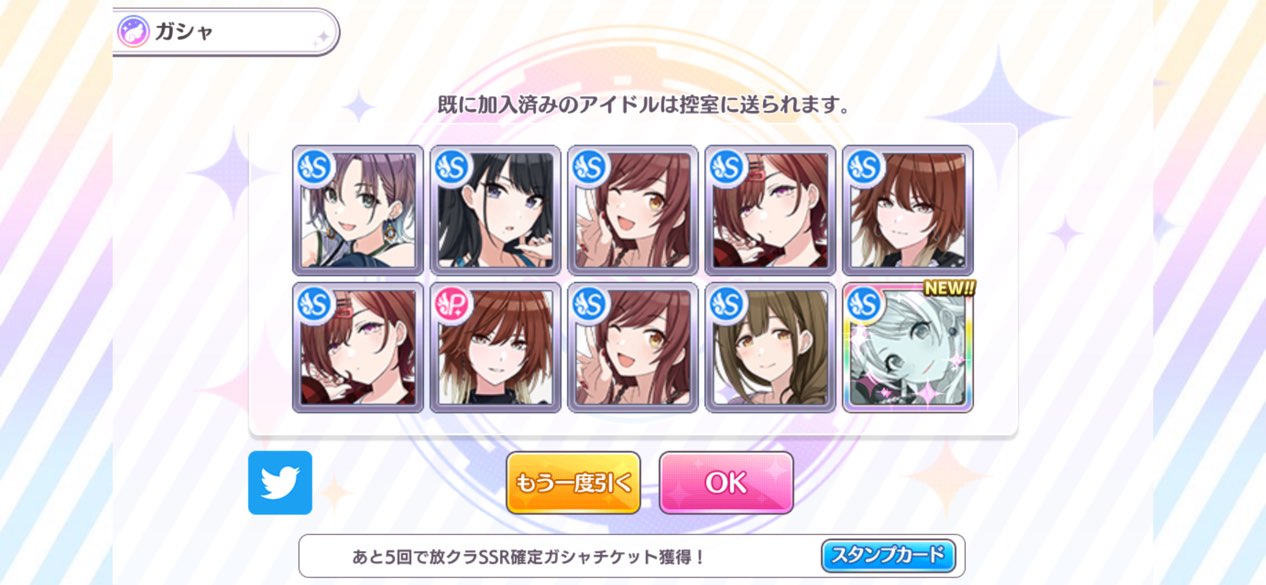Select the winking idol card in bottom row
The image size is (1266, 585).
click(633, 347)
